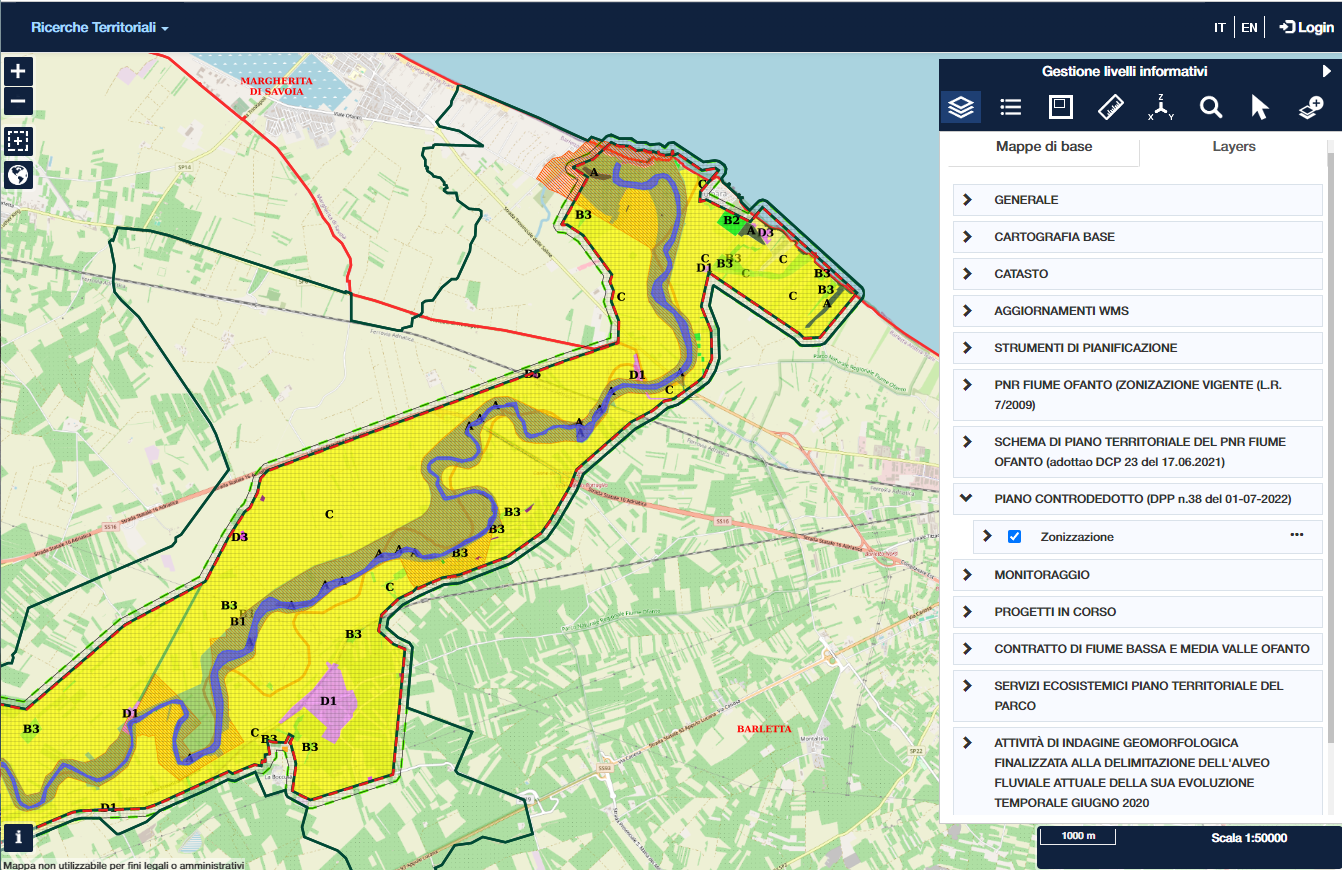Open the legend list icon
Image resolution: width=1342 pixels, height=870 pixels.
(x=1011, y=107)
